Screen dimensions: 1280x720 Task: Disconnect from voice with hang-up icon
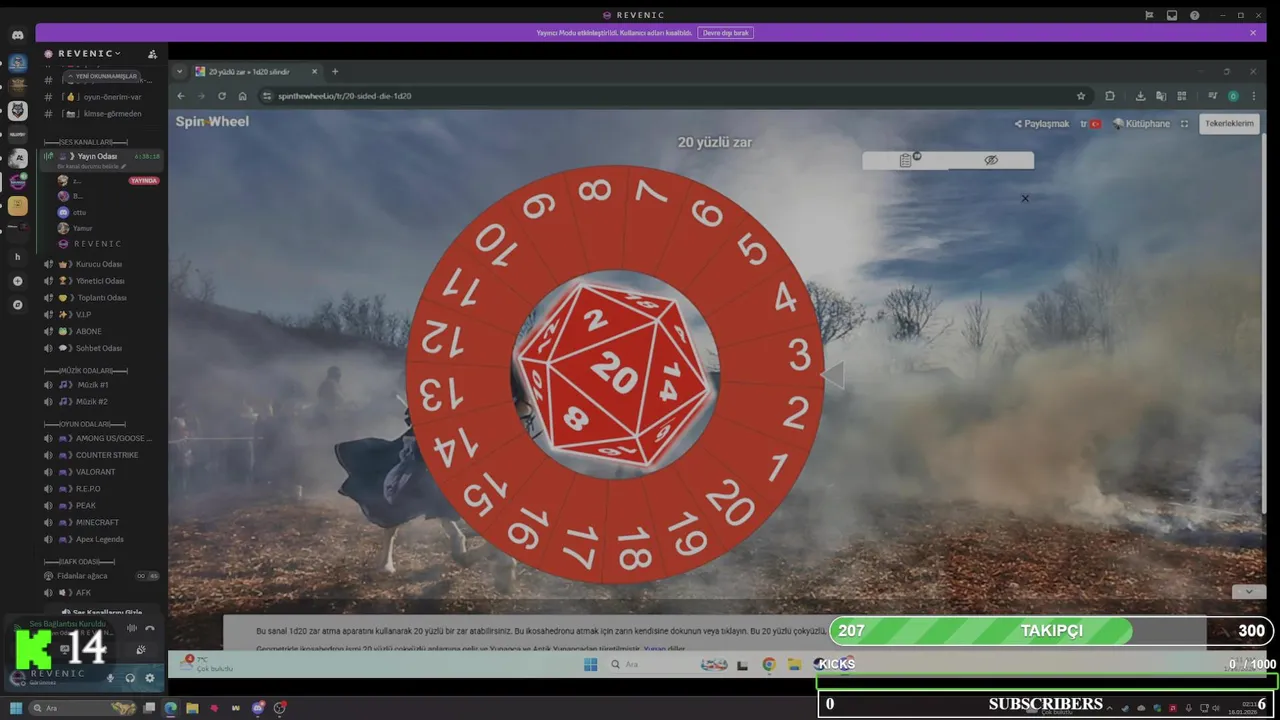(150, 628)
